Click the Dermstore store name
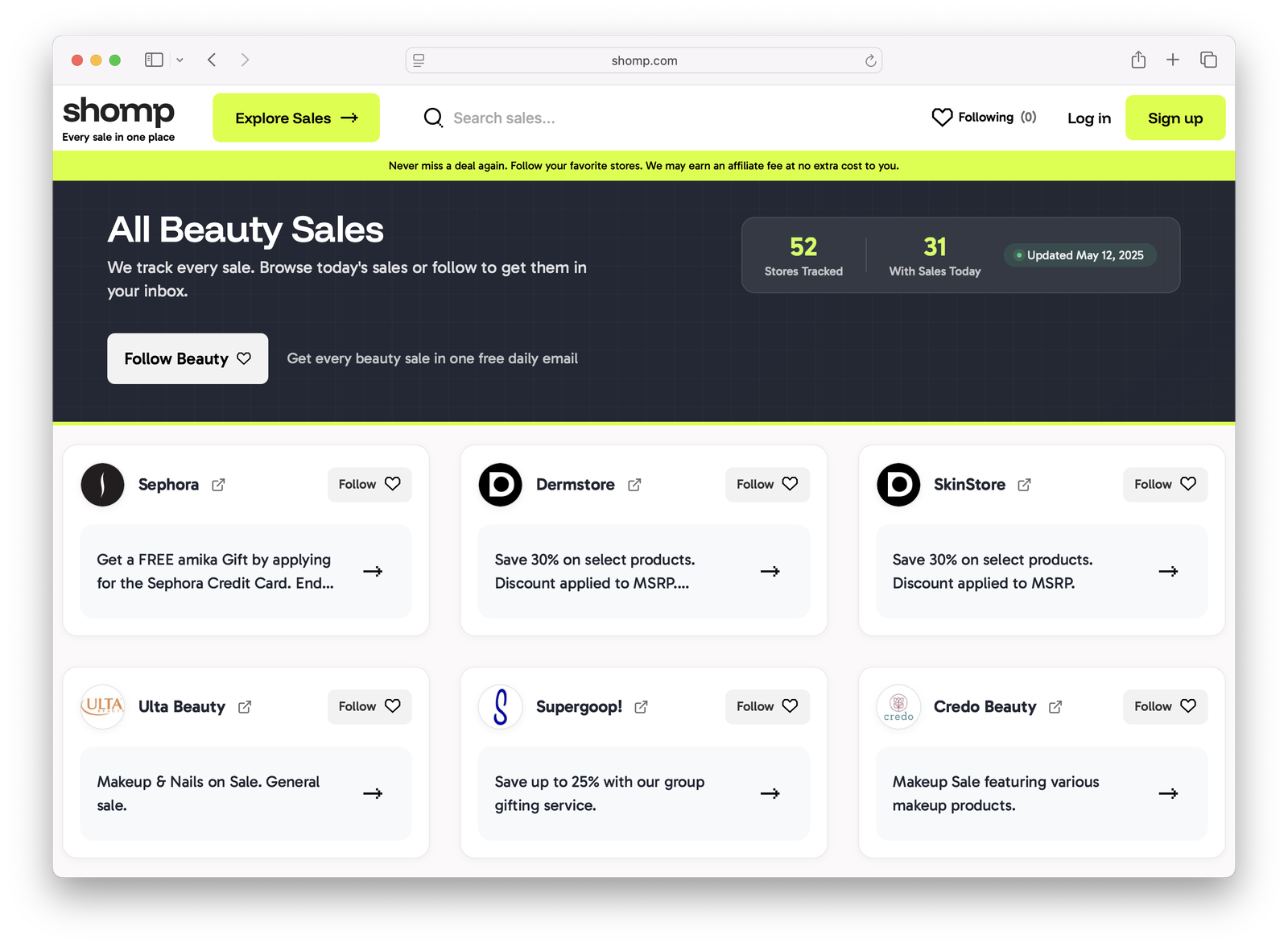Viewport: 1288px width, 947px height. pos(576,485)
